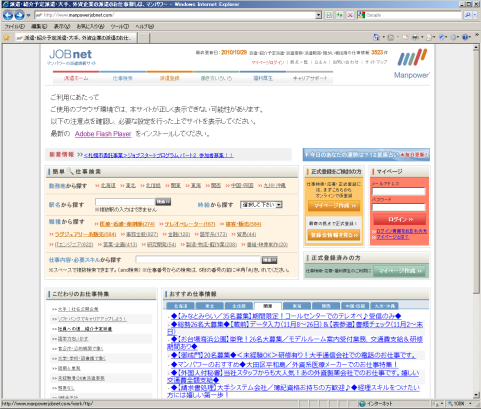Select the open Manpower page browser tab
Image resolution: width=481 pixels, height=409 pixels.
point(76,38)
